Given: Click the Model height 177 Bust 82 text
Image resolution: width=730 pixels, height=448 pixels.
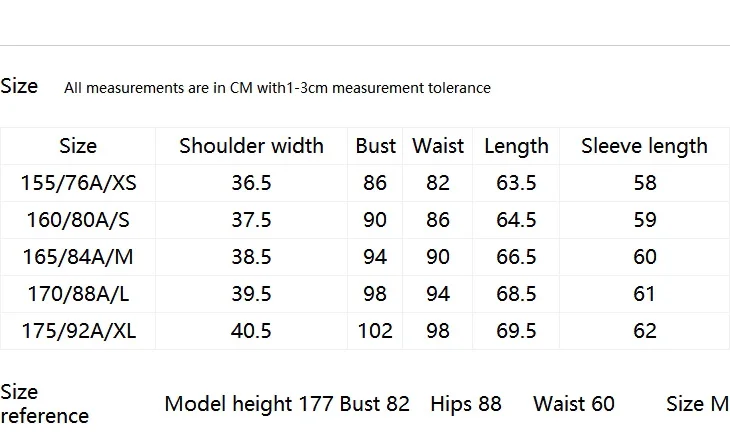Looking at the screenshot, I should tap(287, 404).
